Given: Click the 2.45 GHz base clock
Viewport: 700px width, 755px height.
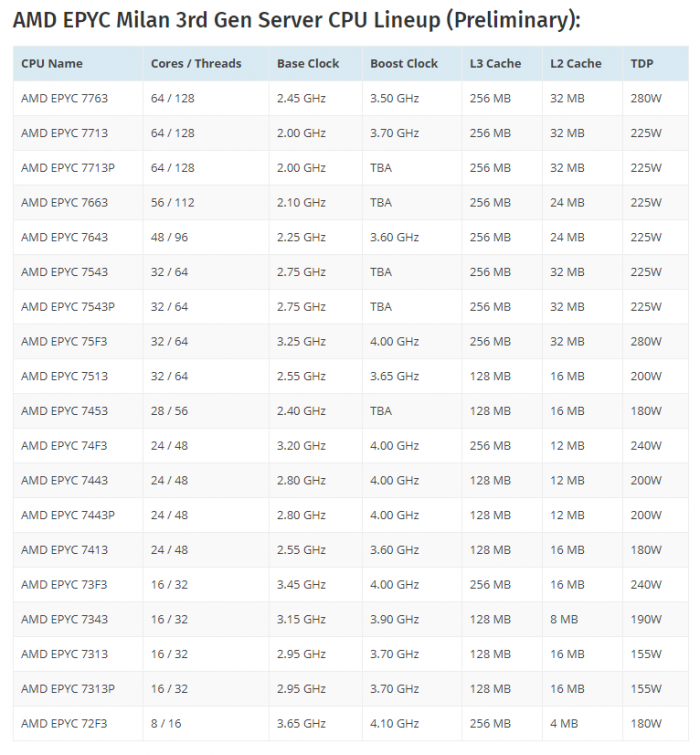Looking at the screenshot, I should click(301, 98).
